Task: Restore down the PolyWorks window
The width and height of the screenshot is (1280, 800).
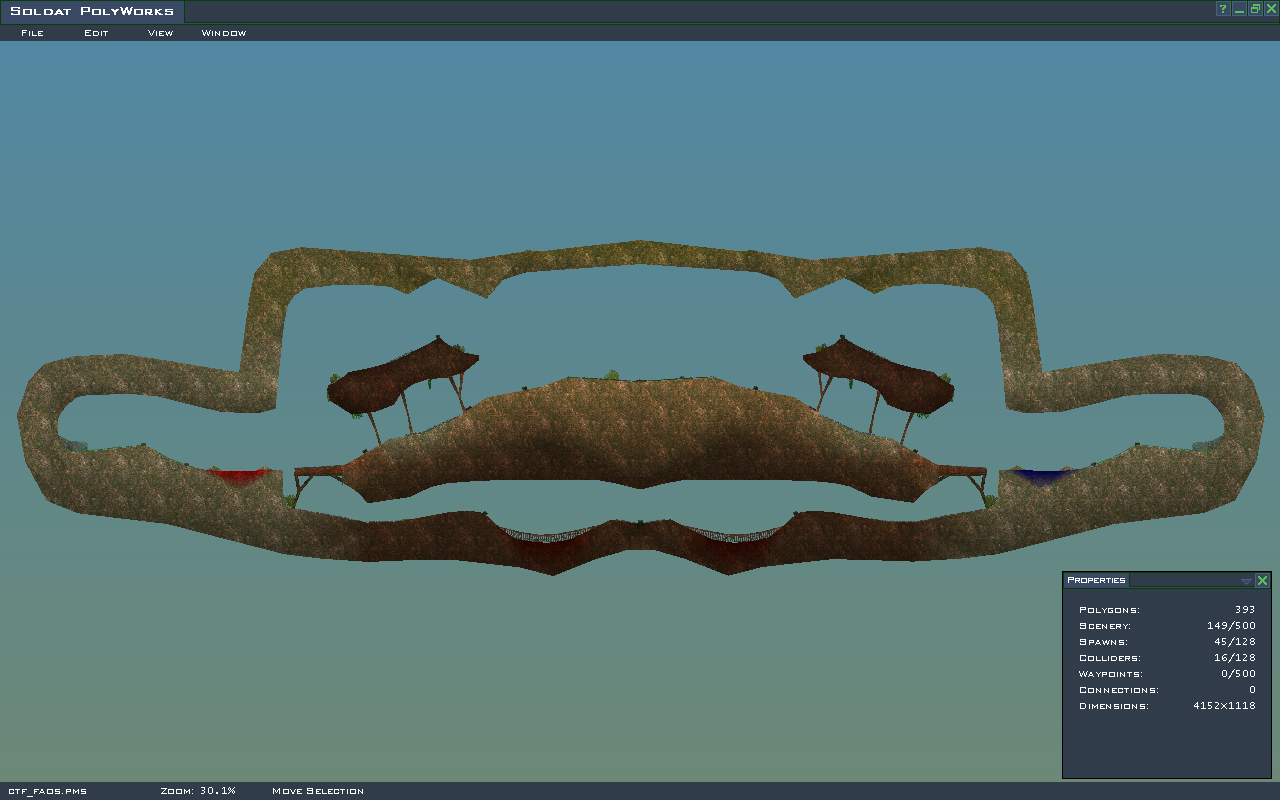Action: [x=1255, y=9]
